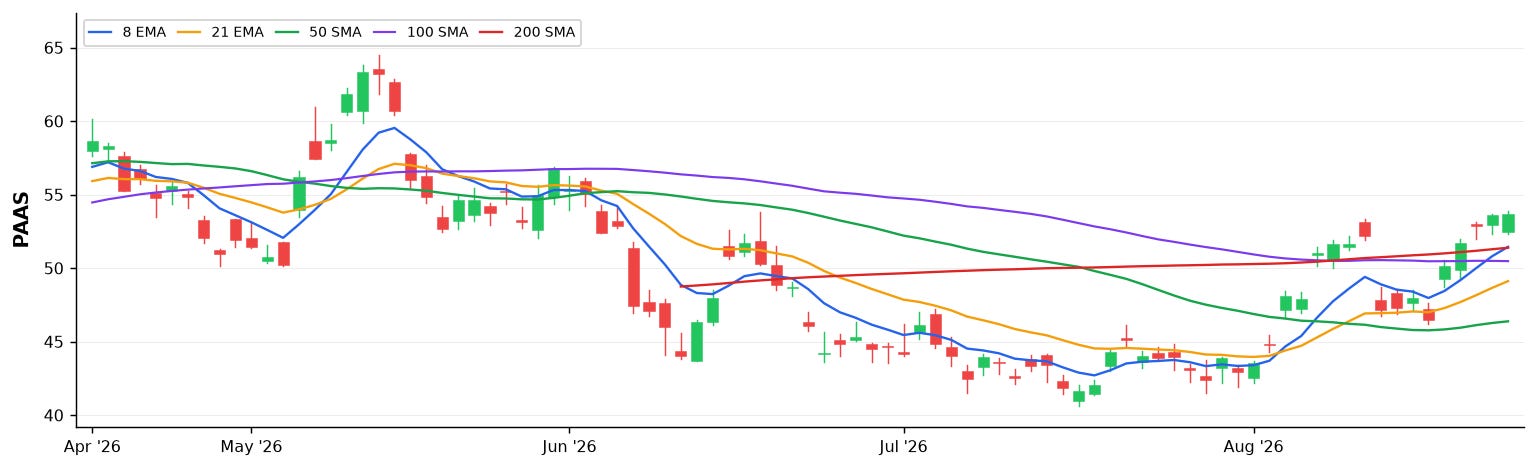
Task: Click the Aug '26 x-axis label
Action: pos(1253,447)
